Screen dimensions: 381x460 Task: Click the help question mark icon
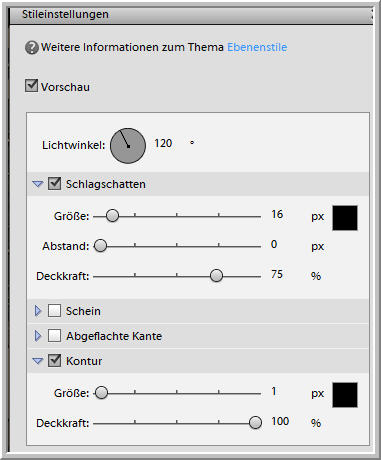click(x=32, y=48)
